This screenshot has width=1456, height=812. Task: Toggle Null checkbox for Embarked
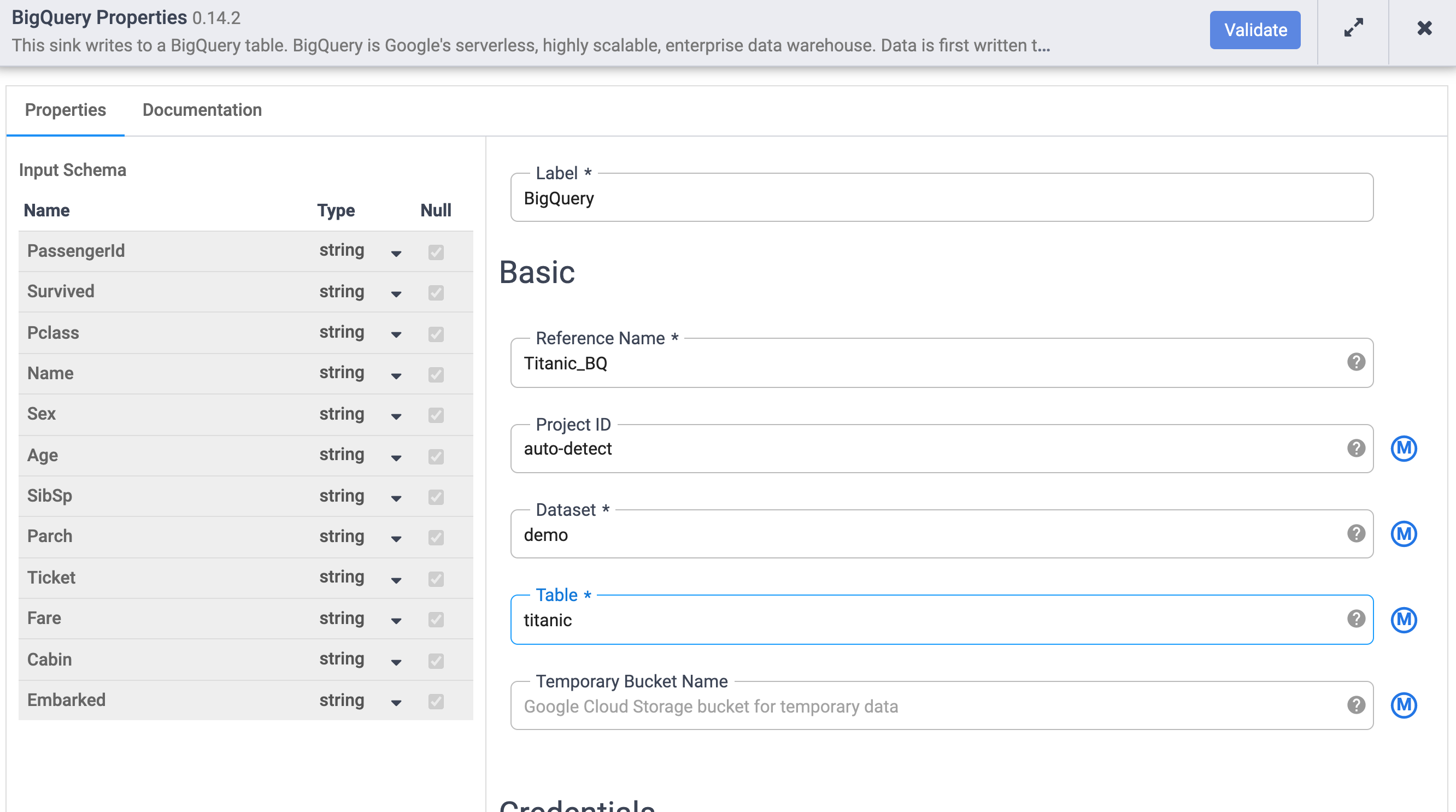tap(436, 702)
